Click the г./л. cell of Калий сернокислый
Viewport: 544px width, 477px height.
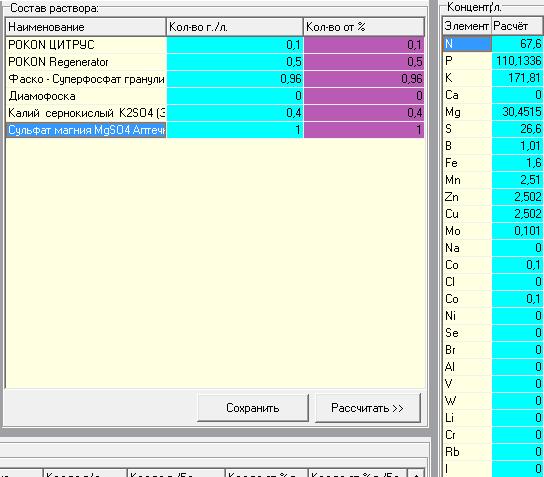click(235, 113)
